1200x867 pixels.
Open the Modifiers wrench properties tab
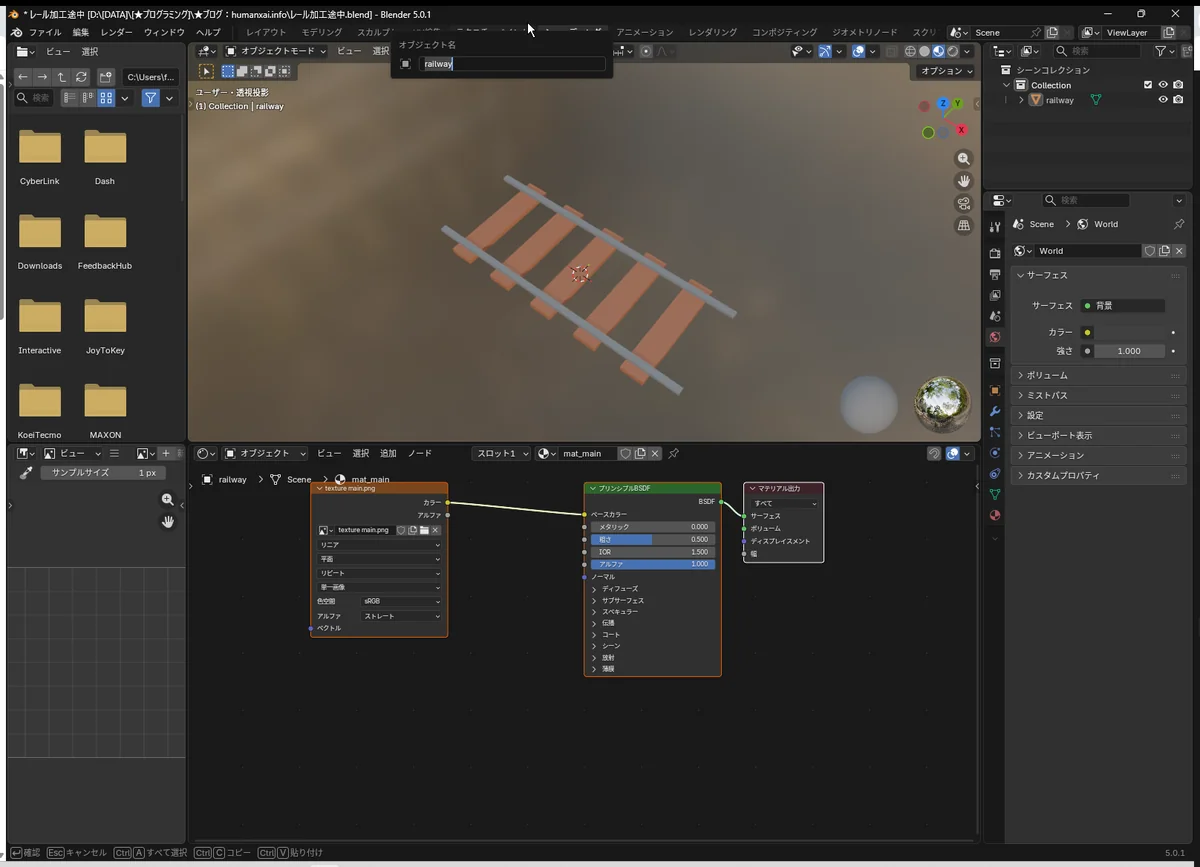994,411
